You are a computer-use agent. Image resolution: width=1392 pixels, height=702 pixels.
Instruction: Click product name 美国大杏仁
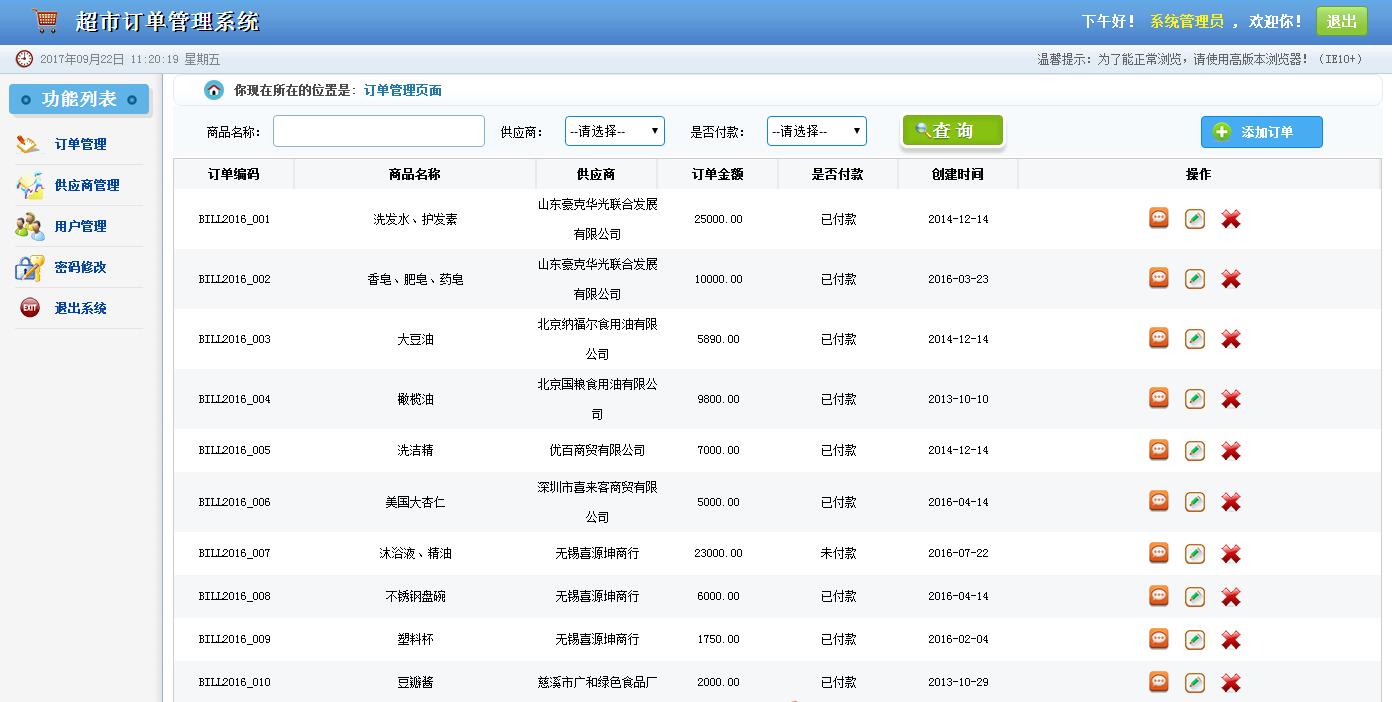tap(415, 502)
